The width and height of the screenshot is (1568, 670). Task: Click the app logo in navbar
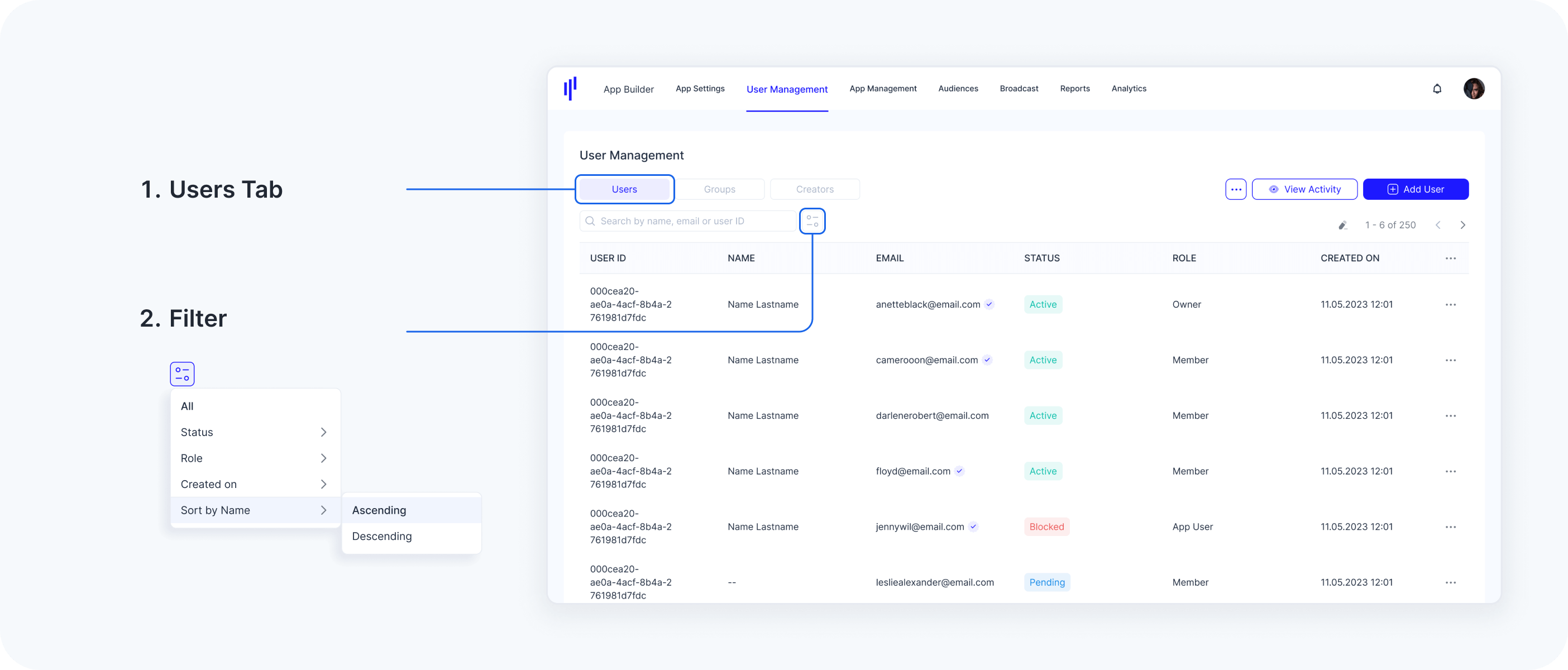coord(570,89)
